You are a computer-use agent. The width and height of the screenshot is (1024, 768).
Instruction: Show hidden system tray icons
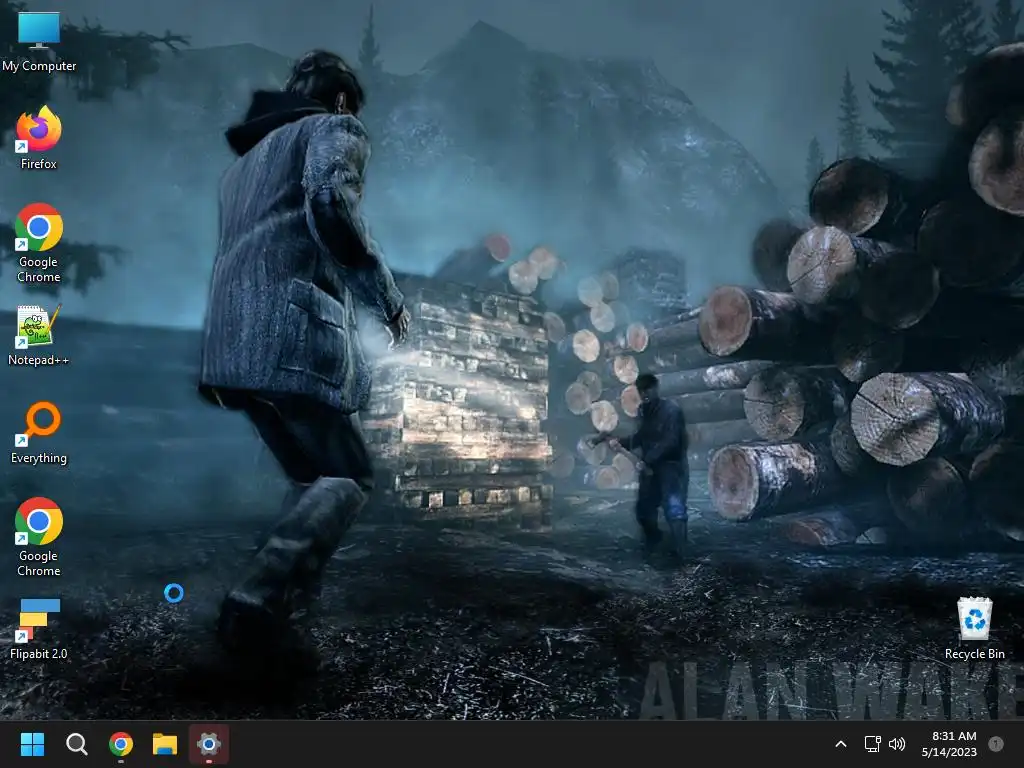tap(841, 744)
